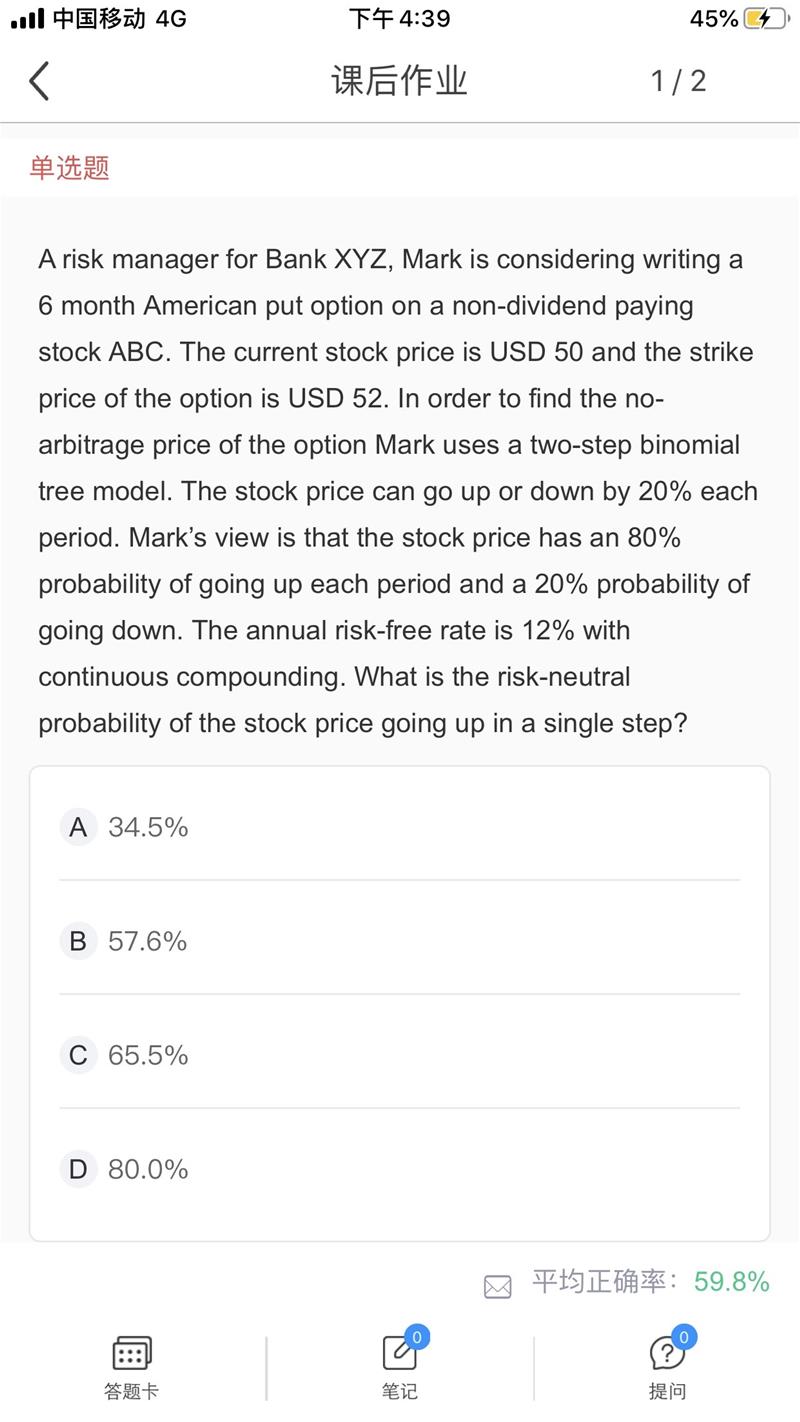The width and height of the screenshot is (800, 1422).
Task: Tap the battery indicator in status bar
Action: [x=764, y=19]
